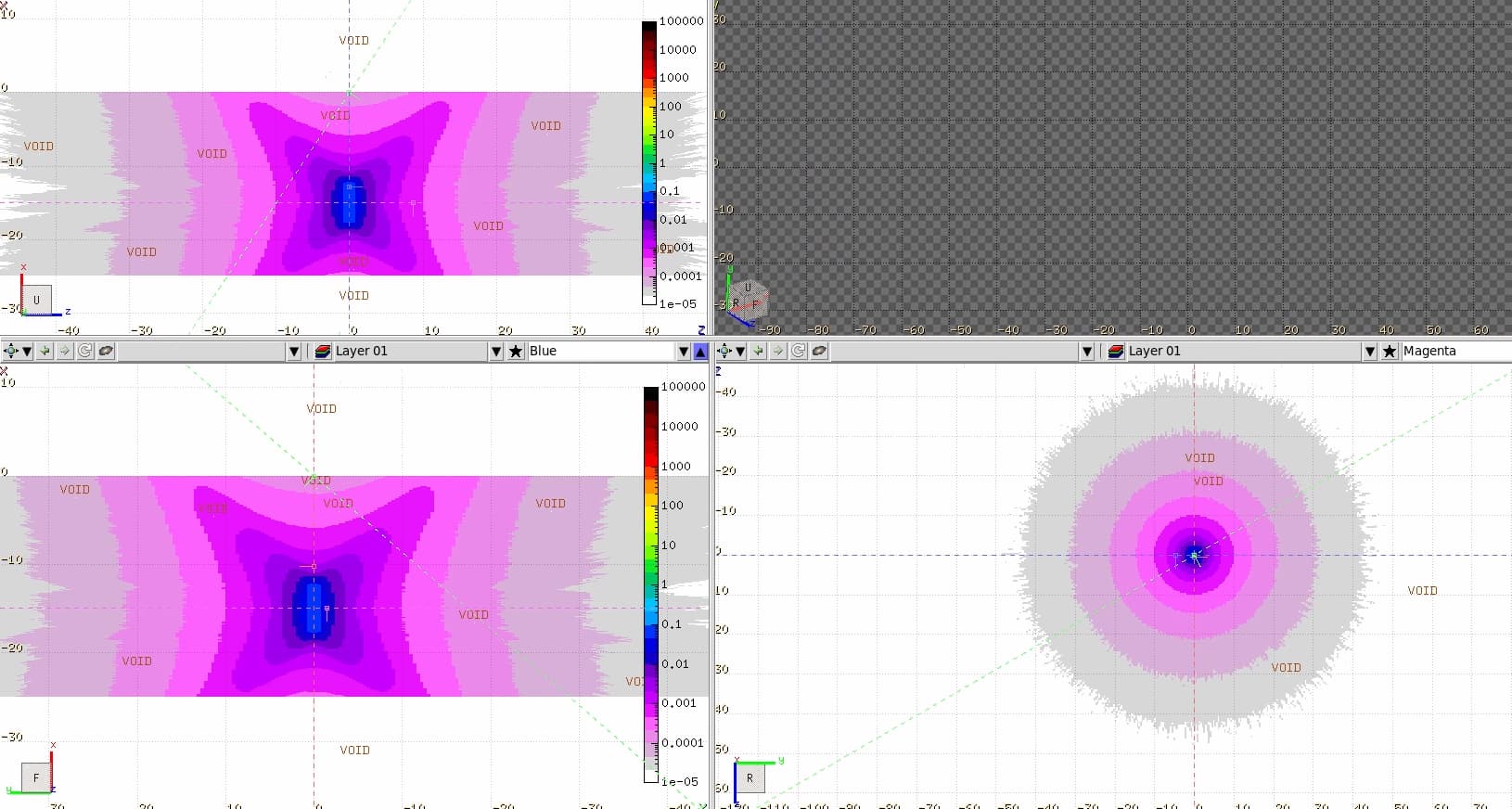Toggle the blue up-arrow button beside Blue
Screen dimensions: 1512x809
(x=700, y=352)
